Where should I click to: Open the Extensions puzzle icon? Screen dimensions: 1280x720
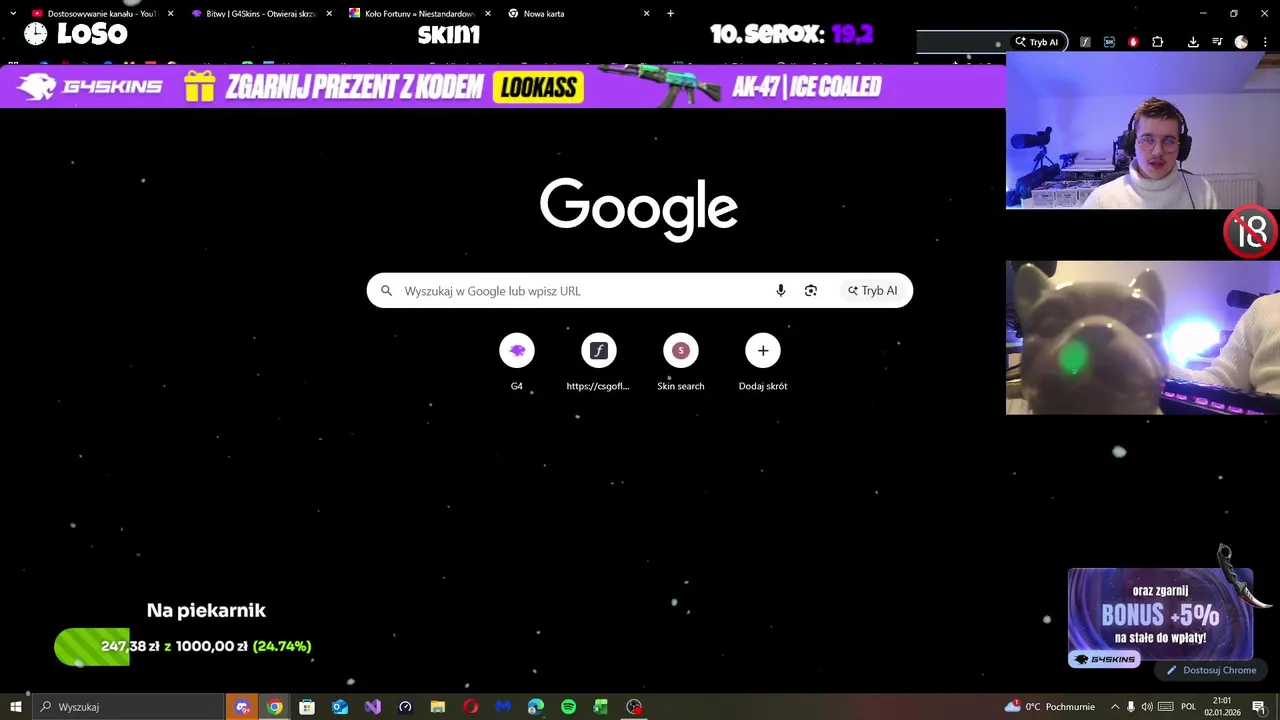click(x=1158, y=42)
